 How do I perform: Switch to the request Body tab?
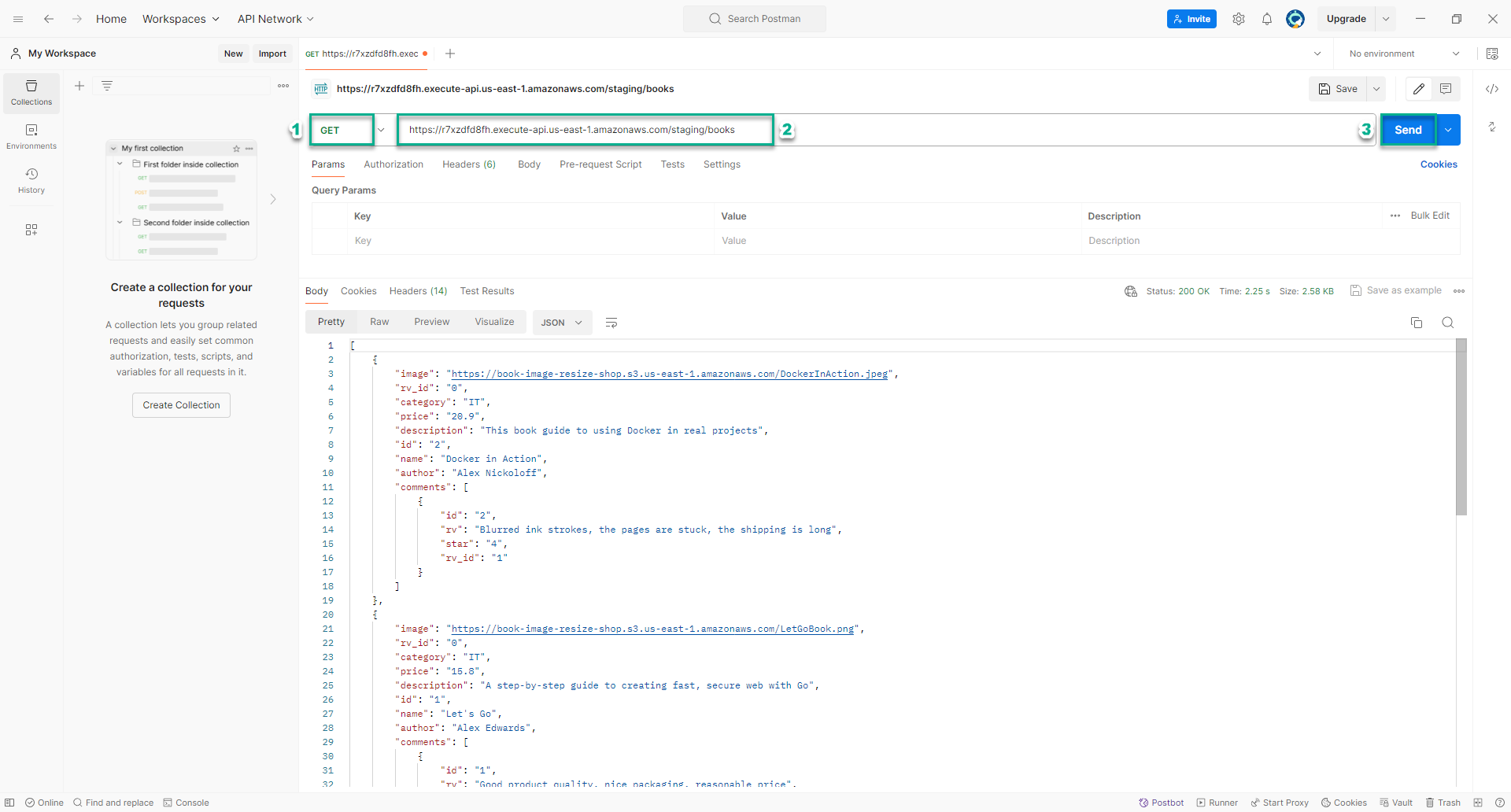coord(529,164)
